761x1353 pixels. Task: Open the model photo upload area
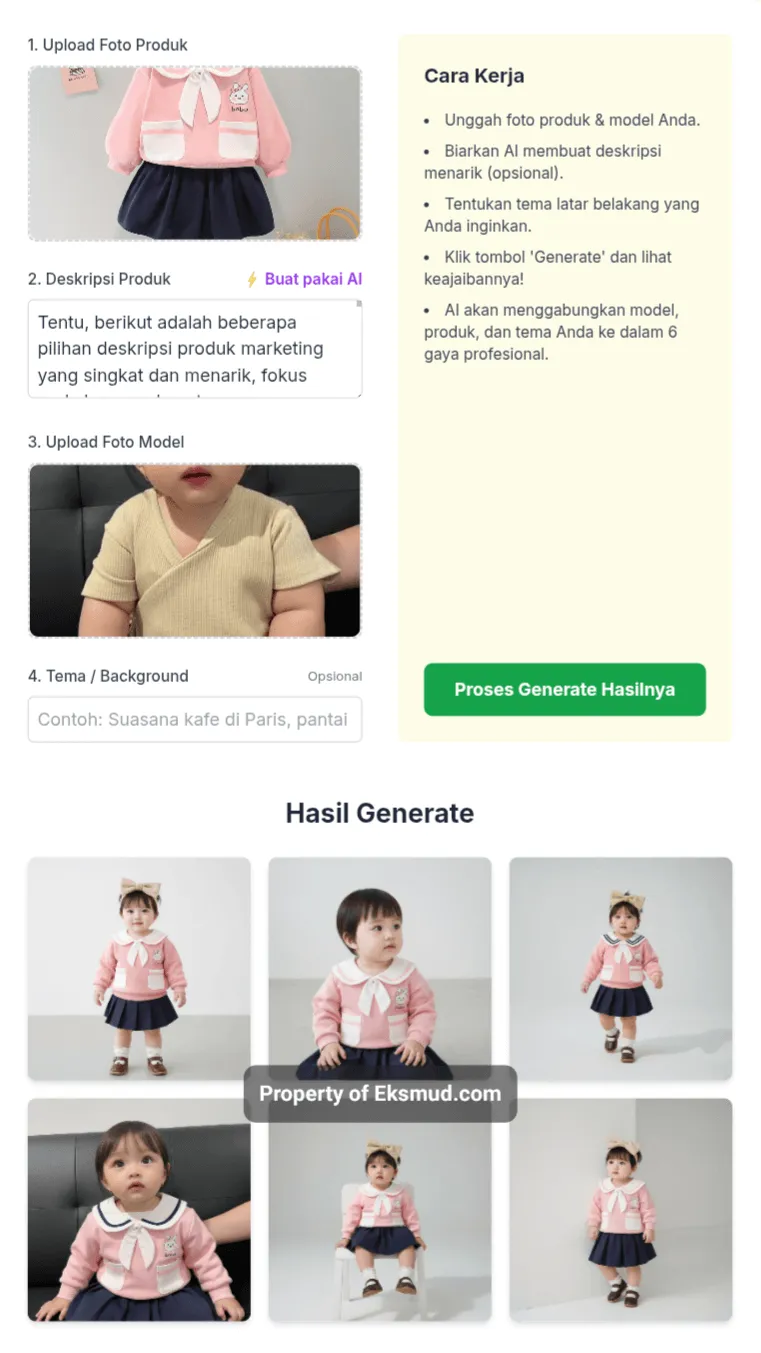click(194, 550)
